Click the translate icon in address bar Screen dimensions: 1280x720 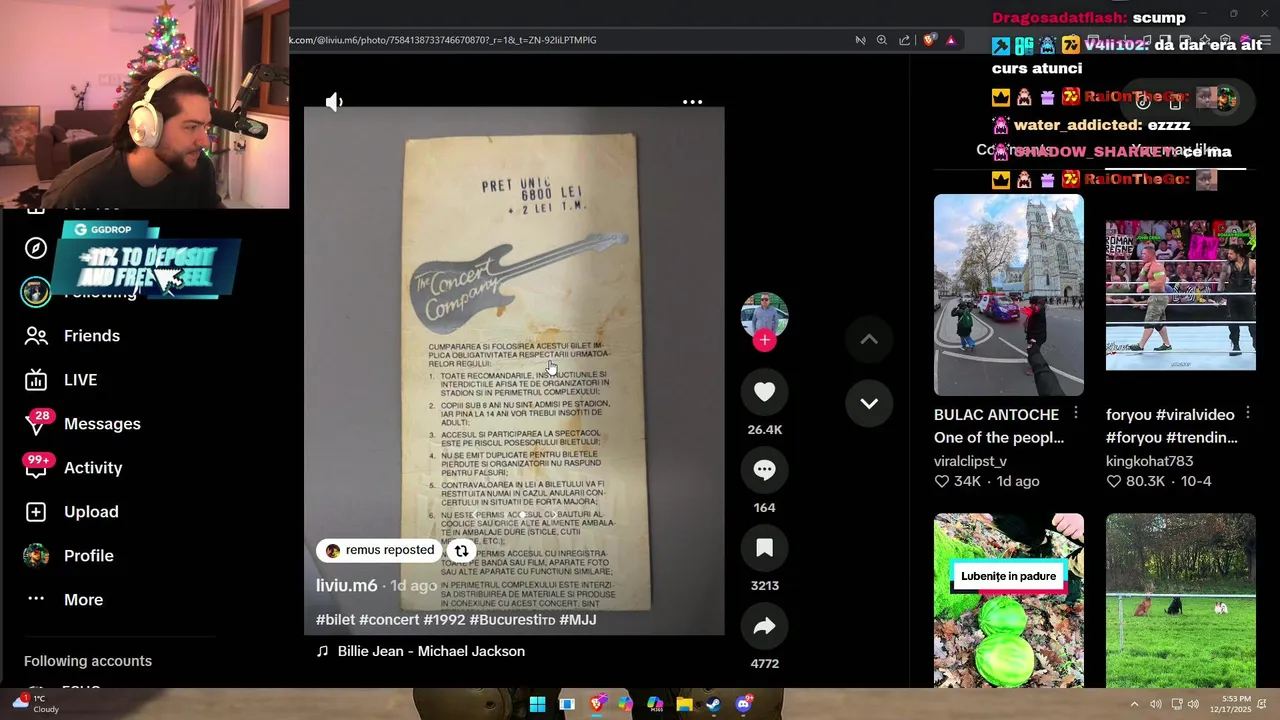pyautogui.click(x=860, y=41)
